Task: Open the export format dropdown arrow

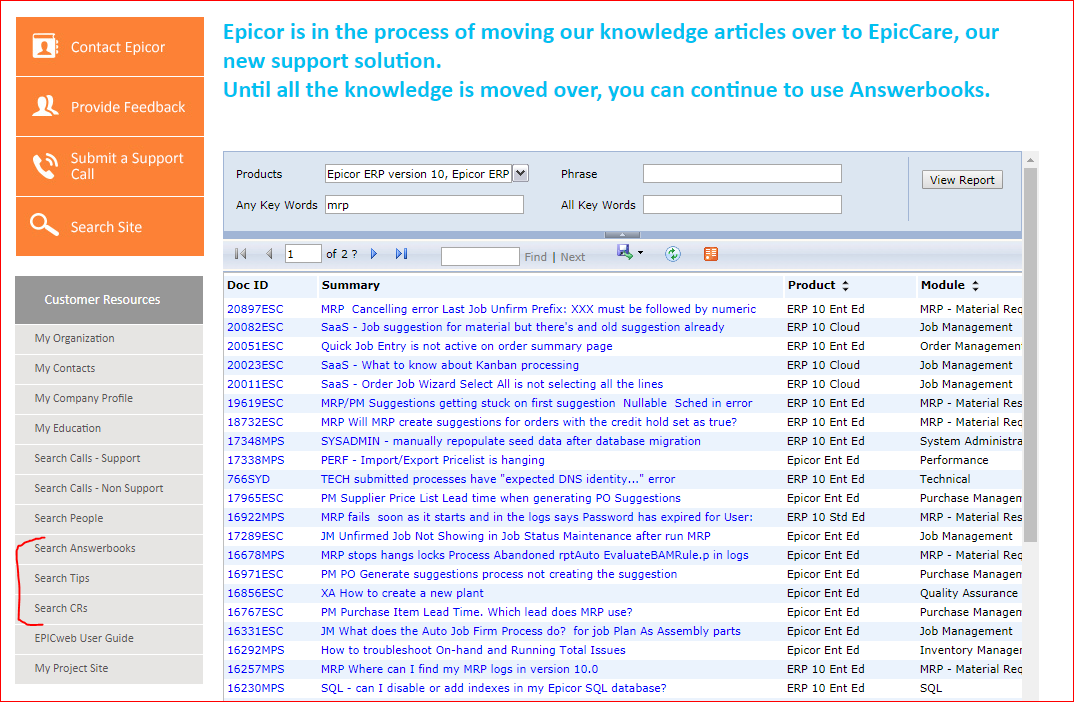Action: click(640, 253)
